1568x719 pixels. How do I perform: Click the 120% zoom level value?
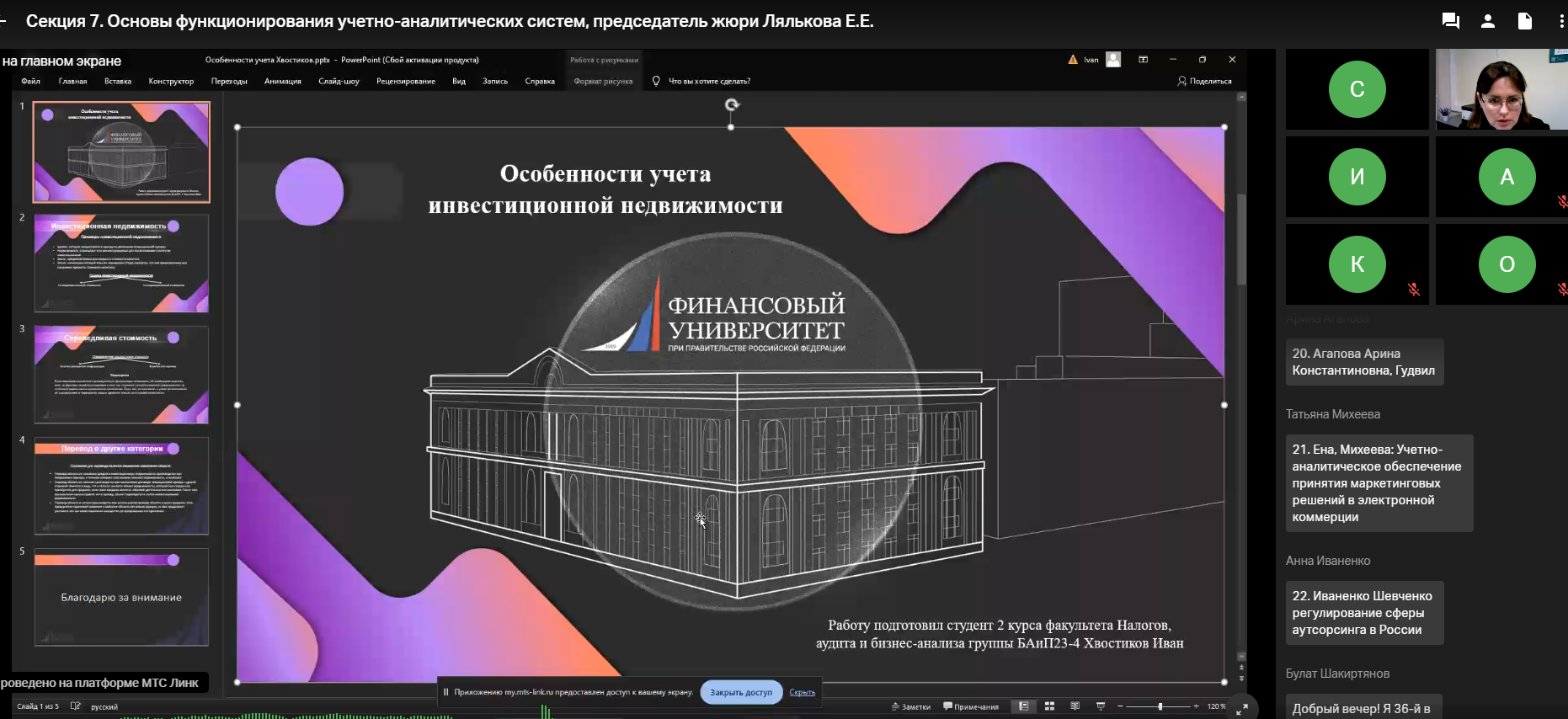(1217, 706)
